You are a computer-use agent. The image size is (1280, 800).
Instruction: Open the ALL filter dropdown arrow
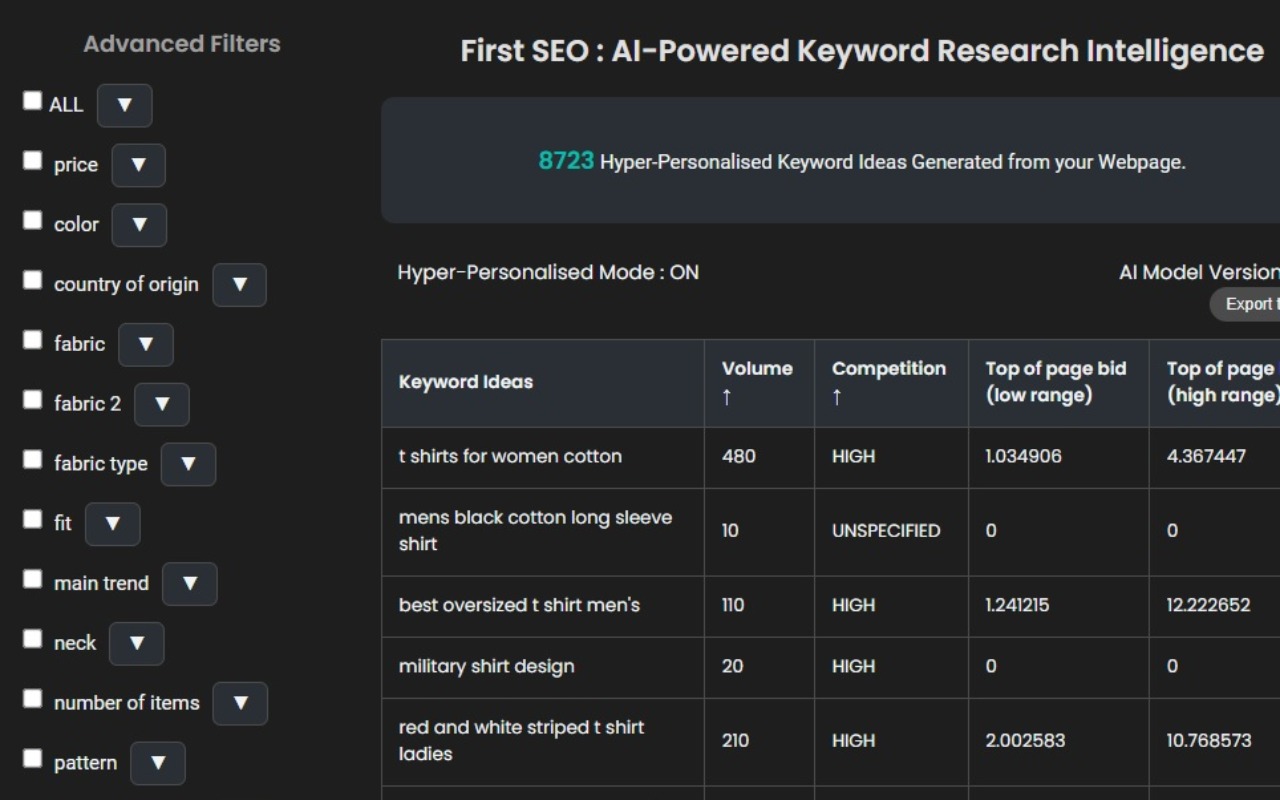(124, 105)
